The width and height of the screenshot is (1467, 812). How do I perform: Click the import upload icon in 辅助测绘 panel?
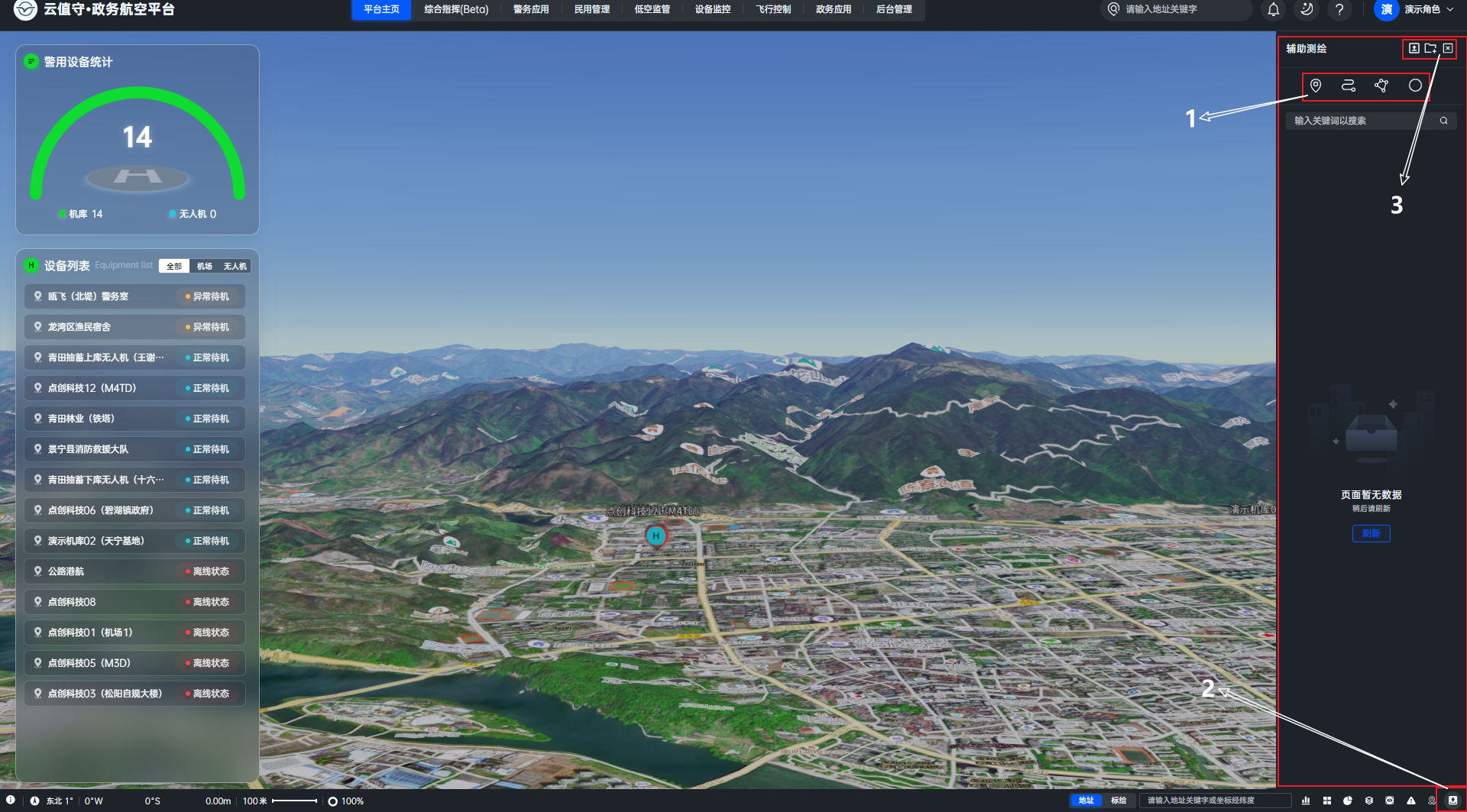point(1414,48)
